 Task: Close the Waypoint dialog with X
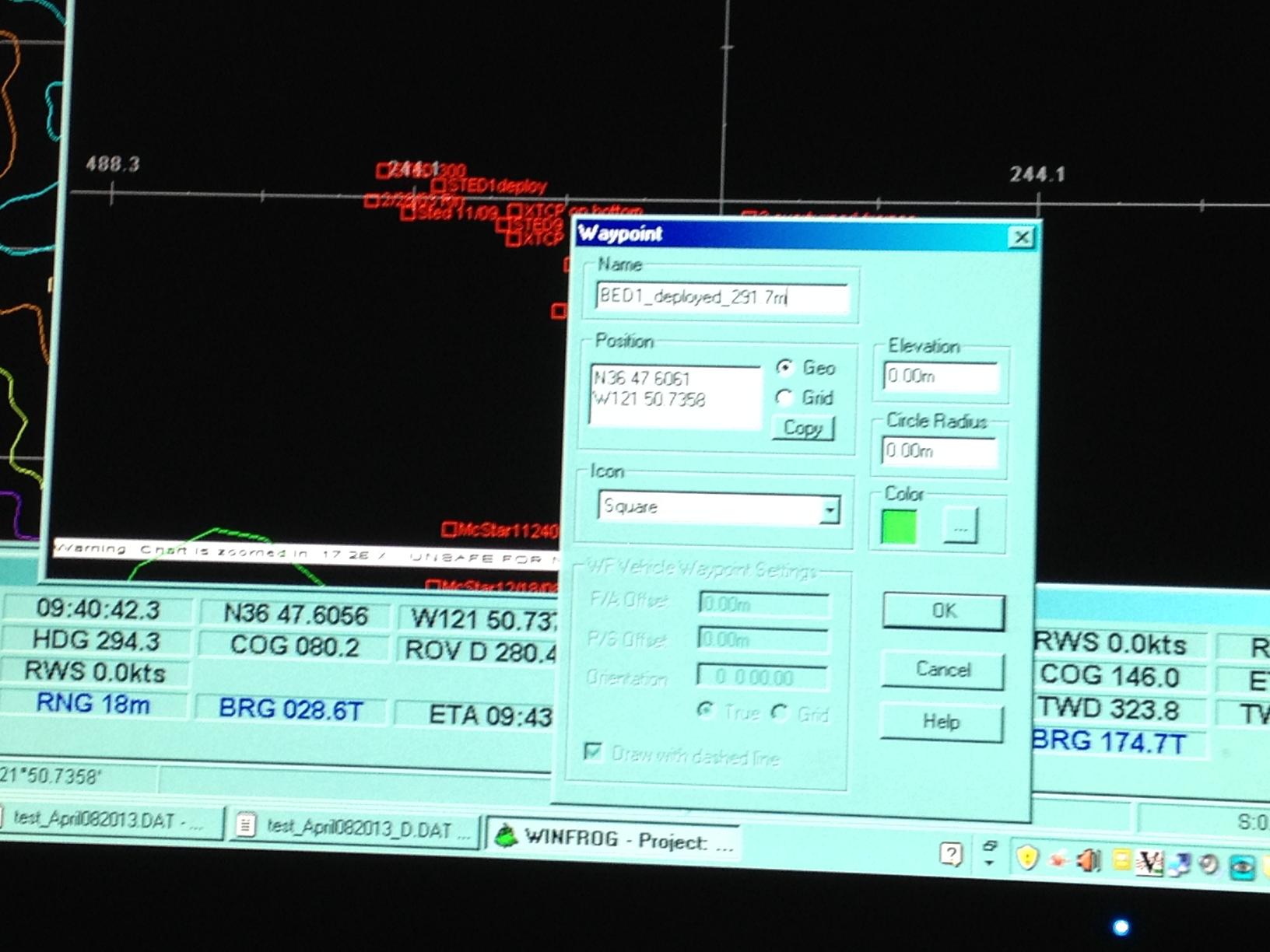click(1021, 237)
